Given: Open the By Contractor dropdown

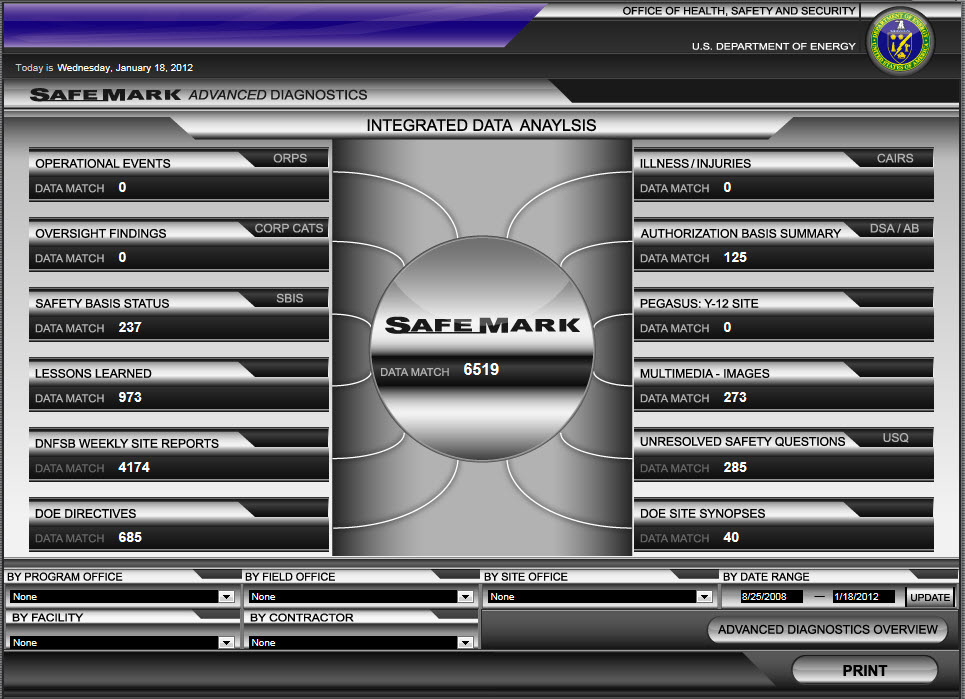Looking at the screenshot, I should (361, 642).
